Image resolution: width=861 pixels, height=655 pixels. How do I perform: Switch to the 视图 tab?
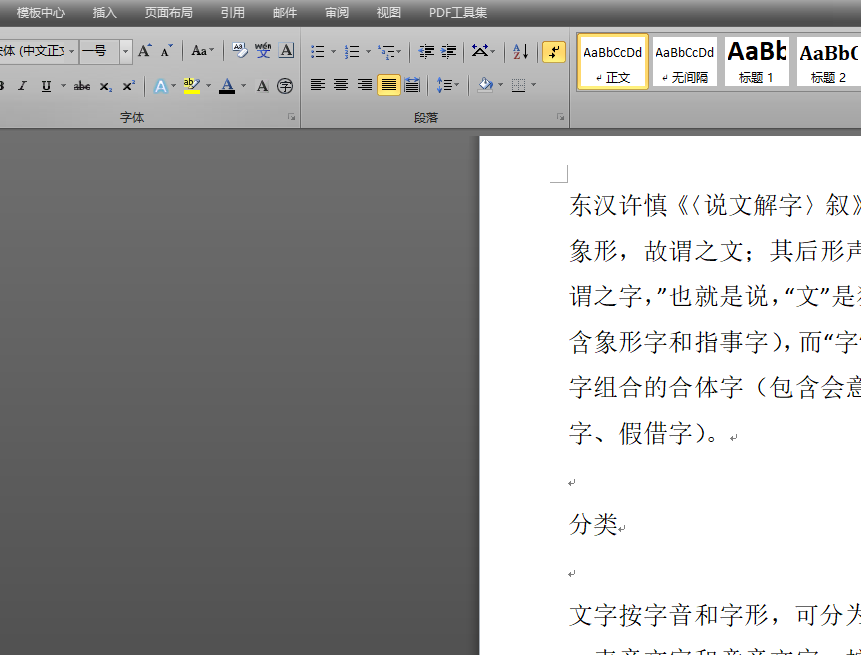point(388,13)
